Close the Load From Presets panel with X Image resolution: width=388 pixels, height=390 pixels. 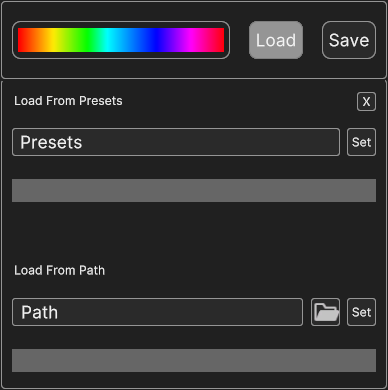pos(366,102)
